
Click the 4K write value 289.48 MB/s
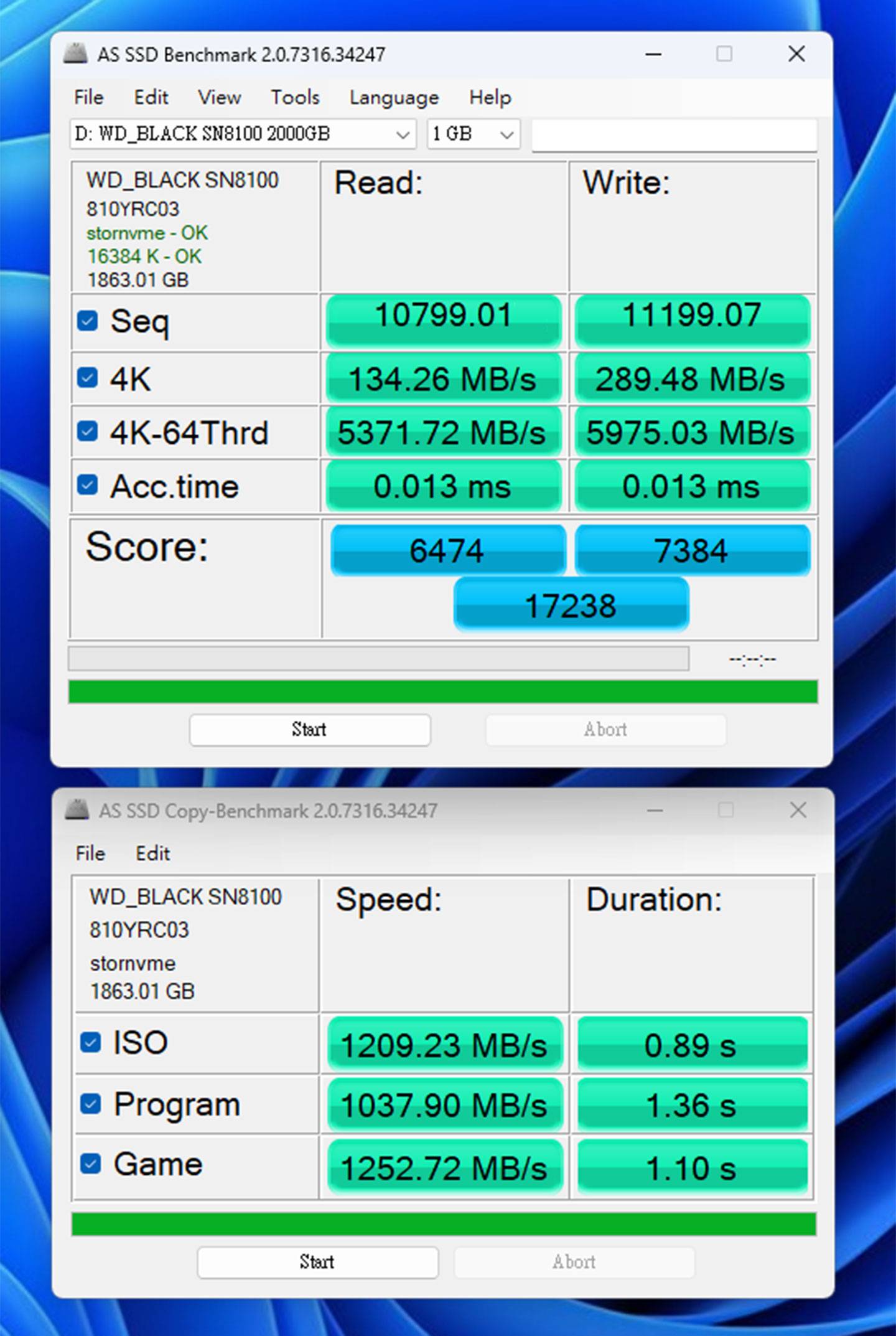click(x=693, y=378)
